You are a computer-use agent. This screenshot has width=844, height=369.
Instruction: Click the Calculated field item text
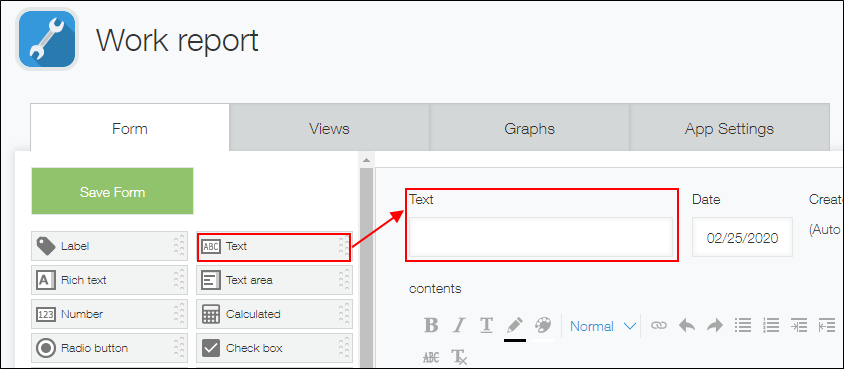[253, 314]
